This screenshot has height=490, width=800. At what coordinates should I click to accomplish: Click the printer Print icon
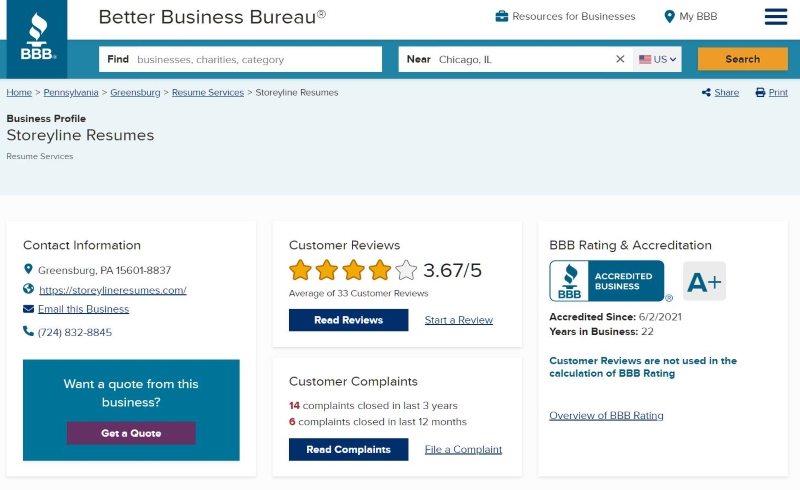click(760, 92)
